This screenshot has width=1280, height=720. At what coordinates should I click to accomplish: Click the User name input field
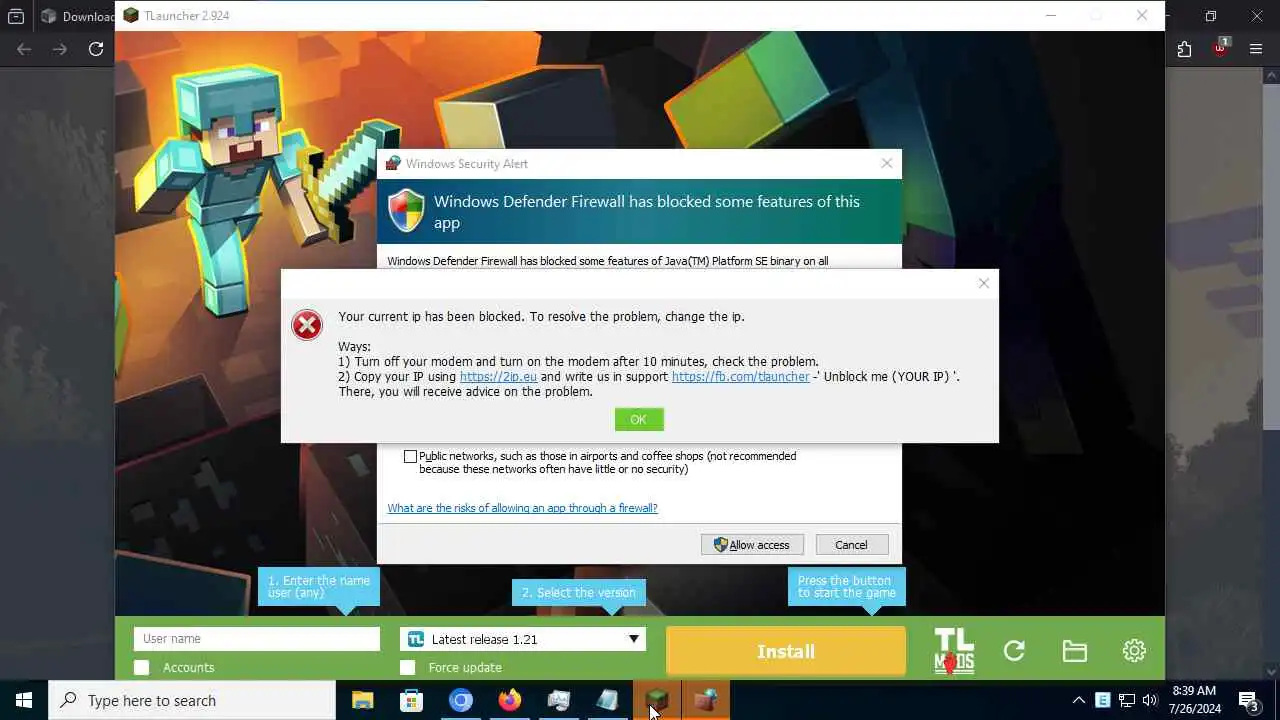257,639
